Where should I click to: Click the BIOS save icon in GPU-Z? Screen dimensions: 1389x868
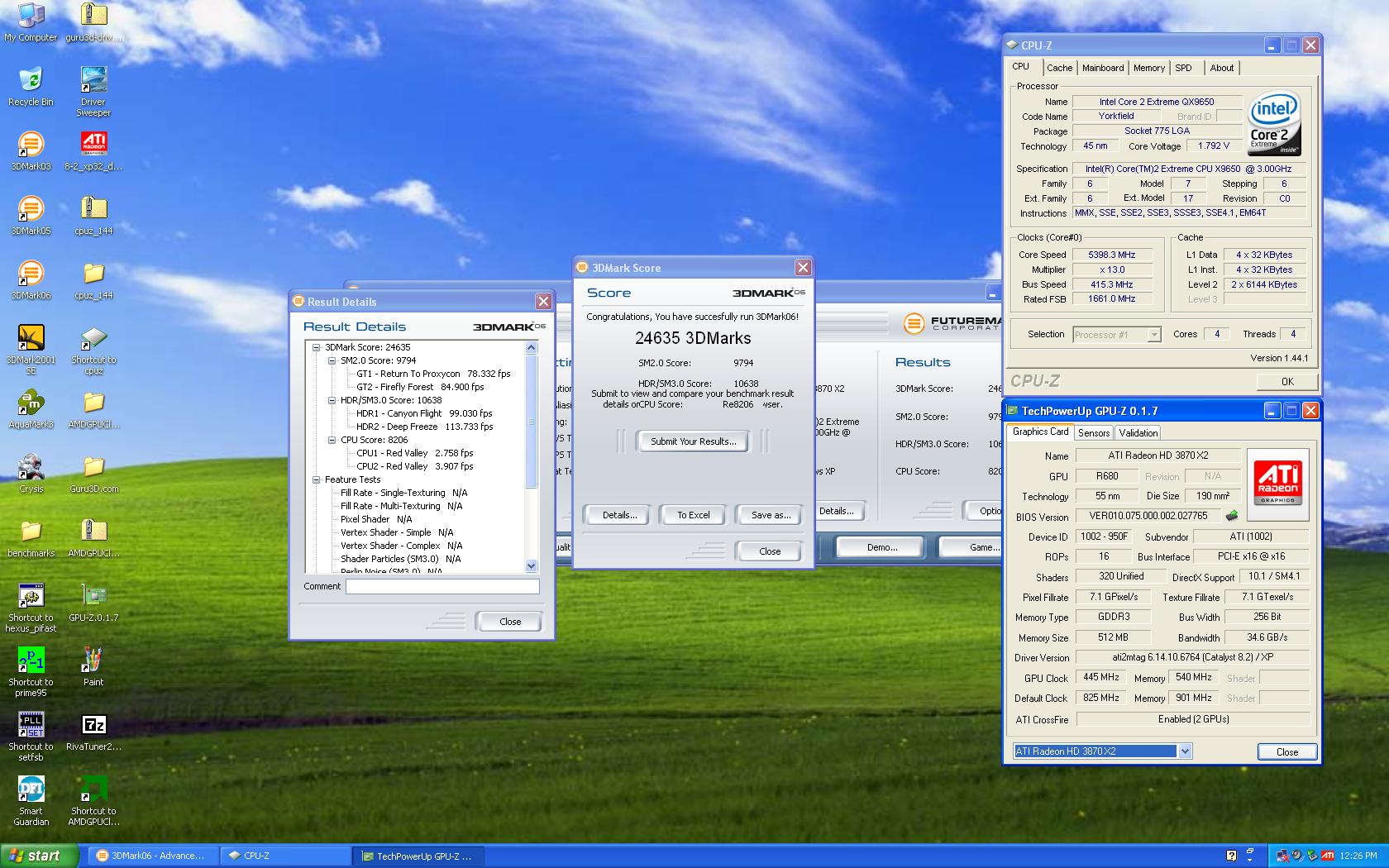coord(1232,516)
